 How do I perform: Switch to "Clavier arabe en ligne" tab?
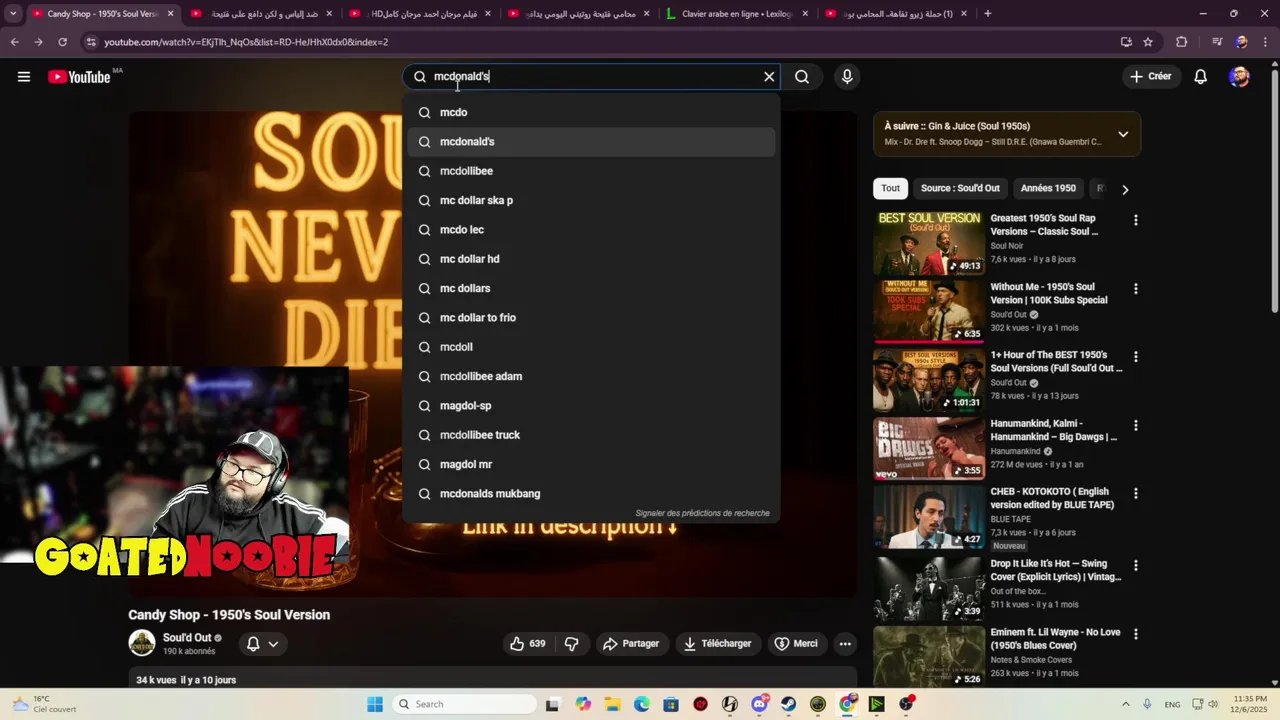tap(737, 14)
